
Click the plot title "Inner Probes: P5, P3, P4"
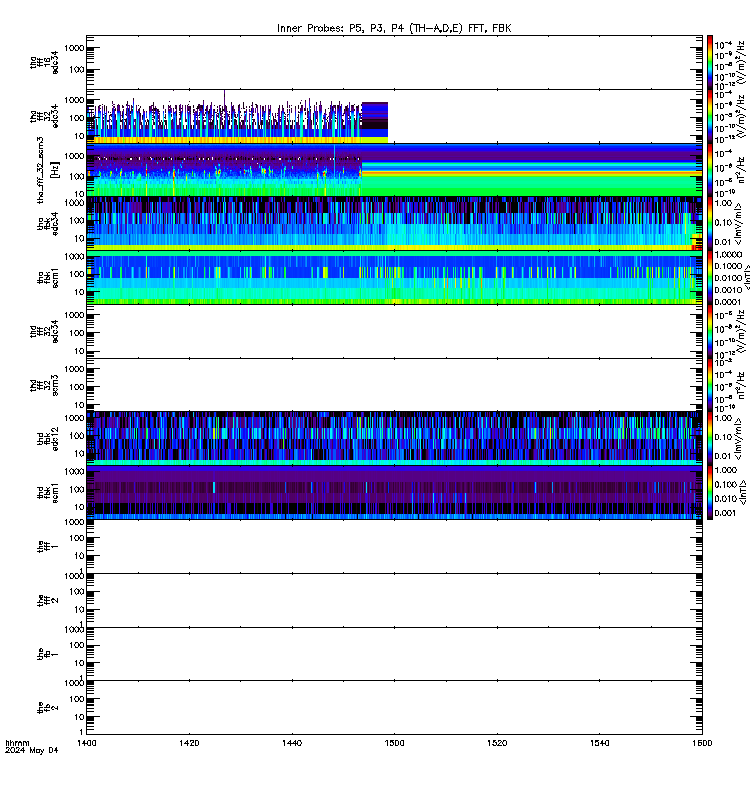coord(342,29)
